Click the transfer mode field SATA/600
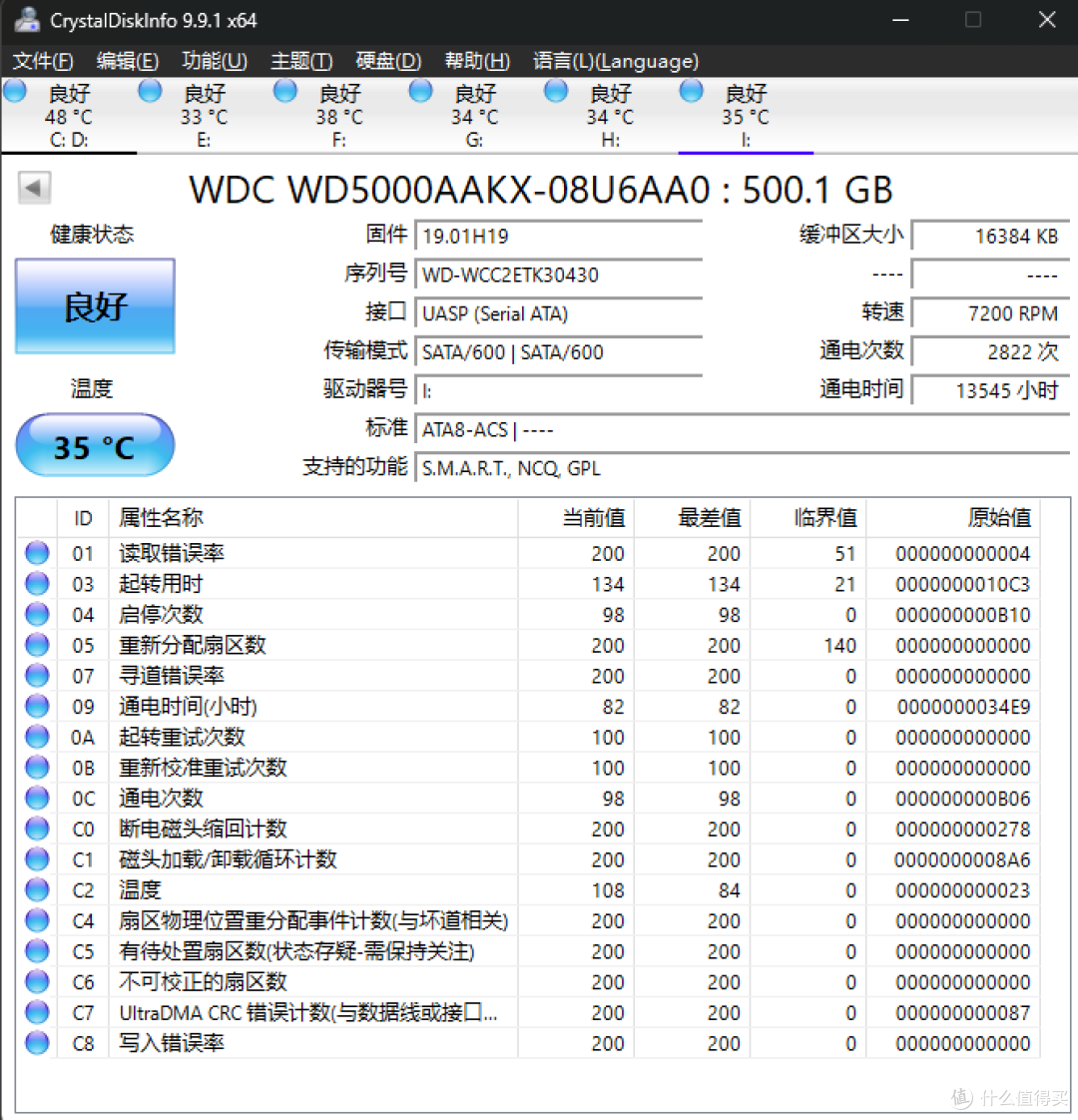The width and height of the screenshot is (1078, 1120). tap(559, 352)
